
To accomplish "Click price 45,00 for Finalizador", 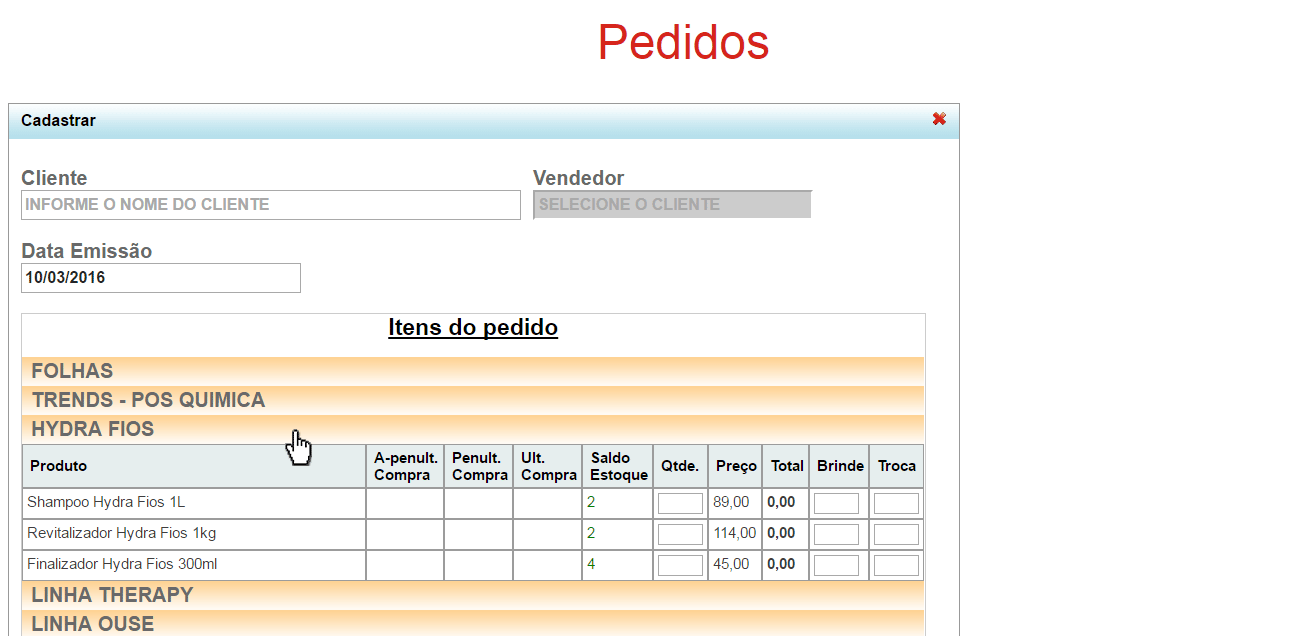I will coord(731,564).
